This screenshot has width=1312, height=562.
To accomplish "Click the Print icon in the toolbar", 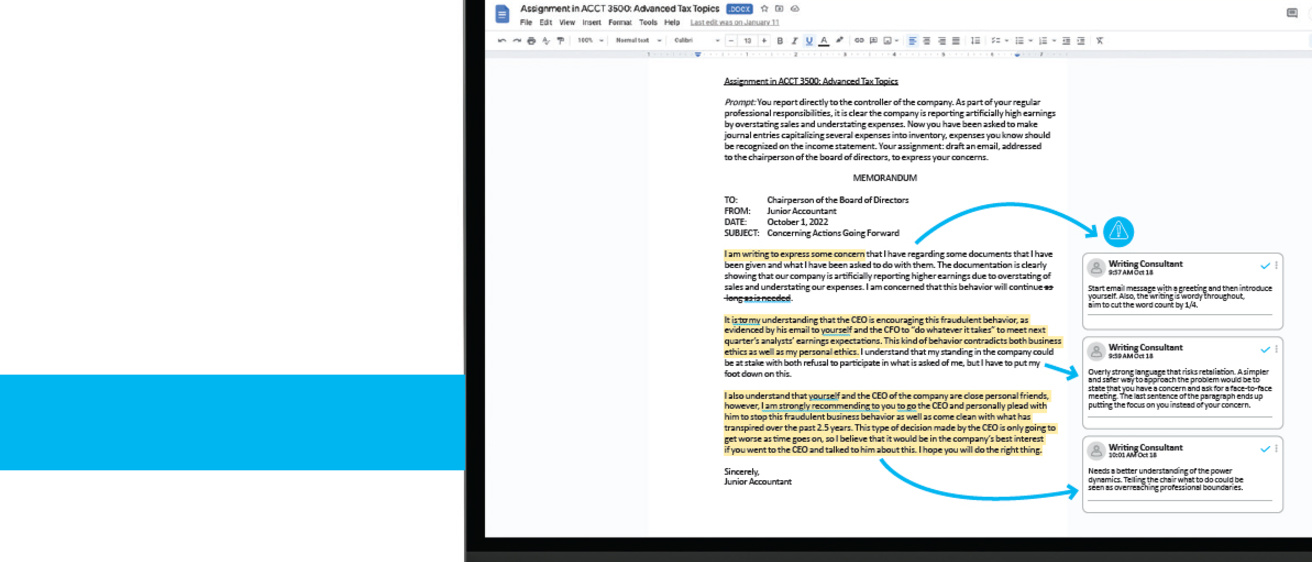I will pyautogui.click(x=531, y=40).
